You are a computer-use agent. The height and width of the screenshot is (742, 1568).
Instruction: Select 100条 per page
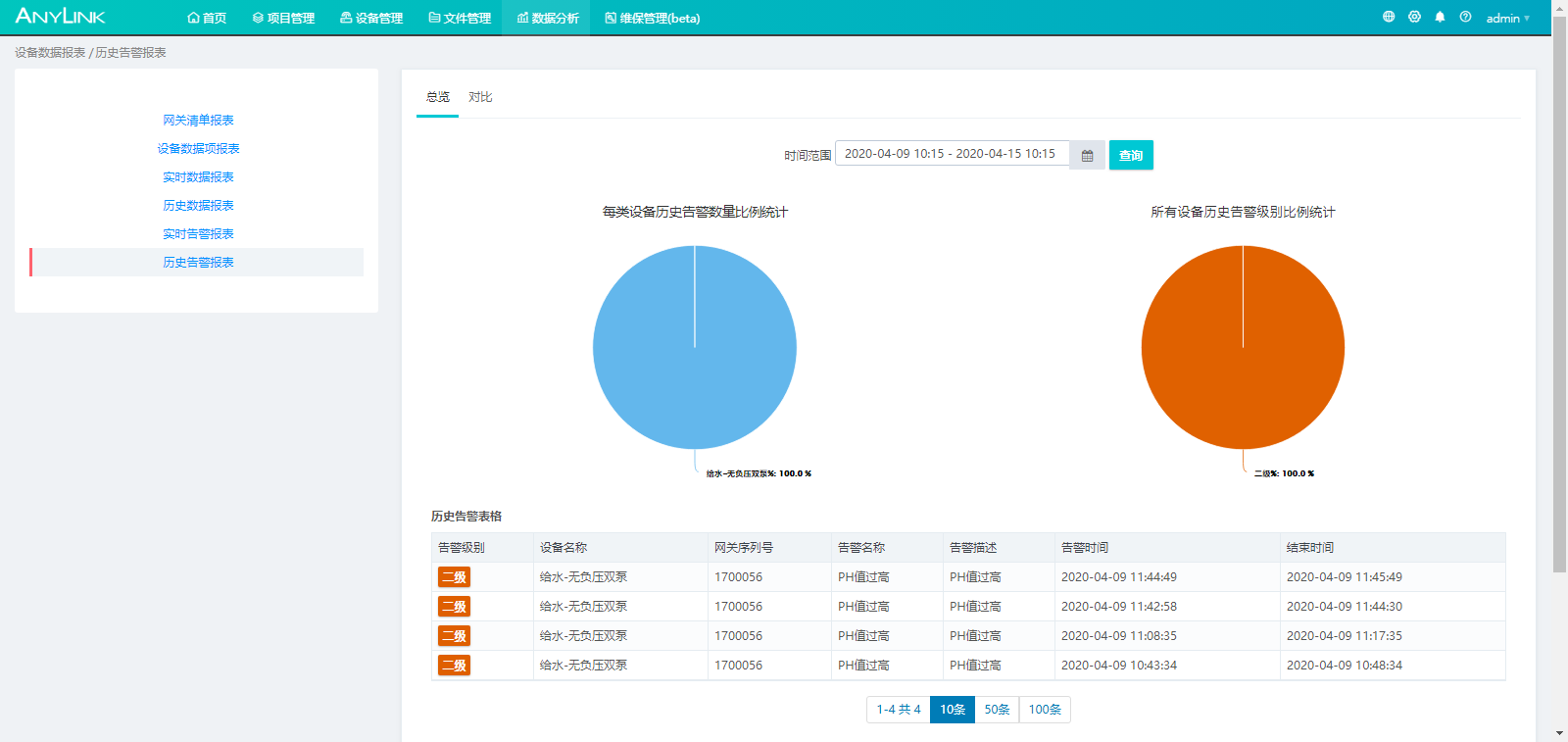point(1045,710)
